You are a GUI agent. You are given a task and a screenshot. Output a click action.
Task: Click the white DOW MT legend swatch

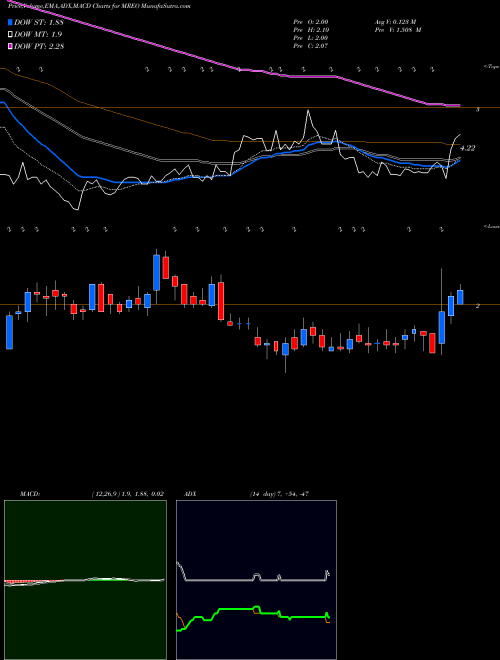pos(11,34)
